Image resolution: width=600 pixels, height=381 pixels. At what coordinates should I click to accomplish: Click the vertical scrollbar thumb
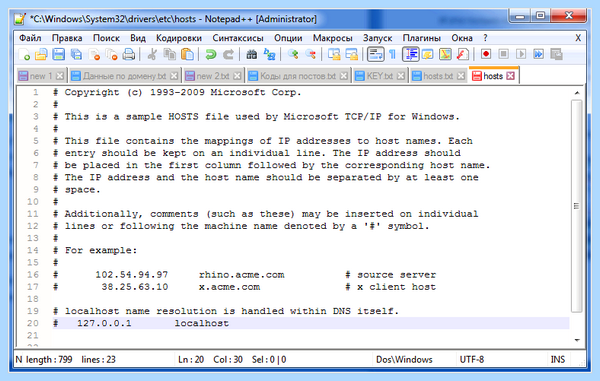[577, 206]
